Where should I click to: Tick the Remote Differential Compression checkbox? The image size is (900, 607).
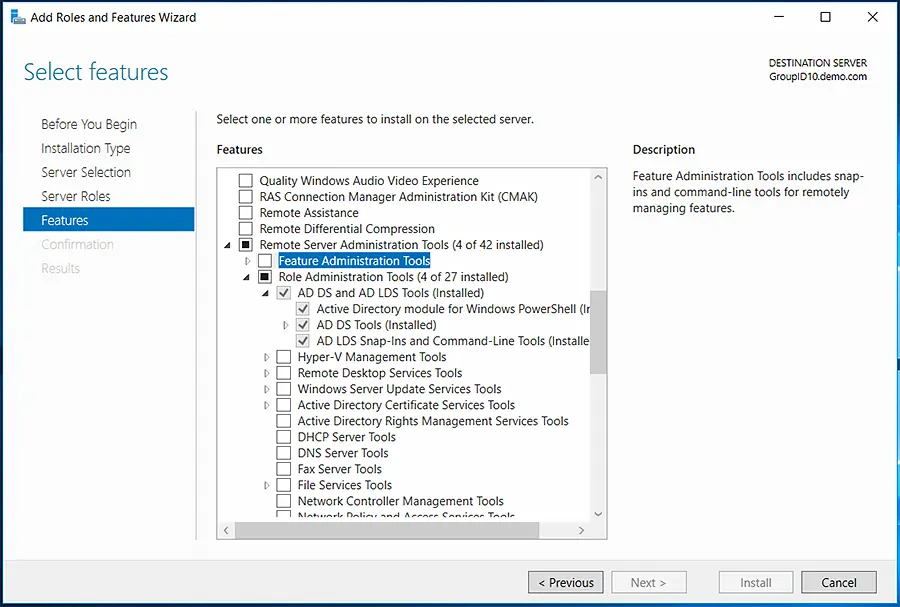point(246,229)
